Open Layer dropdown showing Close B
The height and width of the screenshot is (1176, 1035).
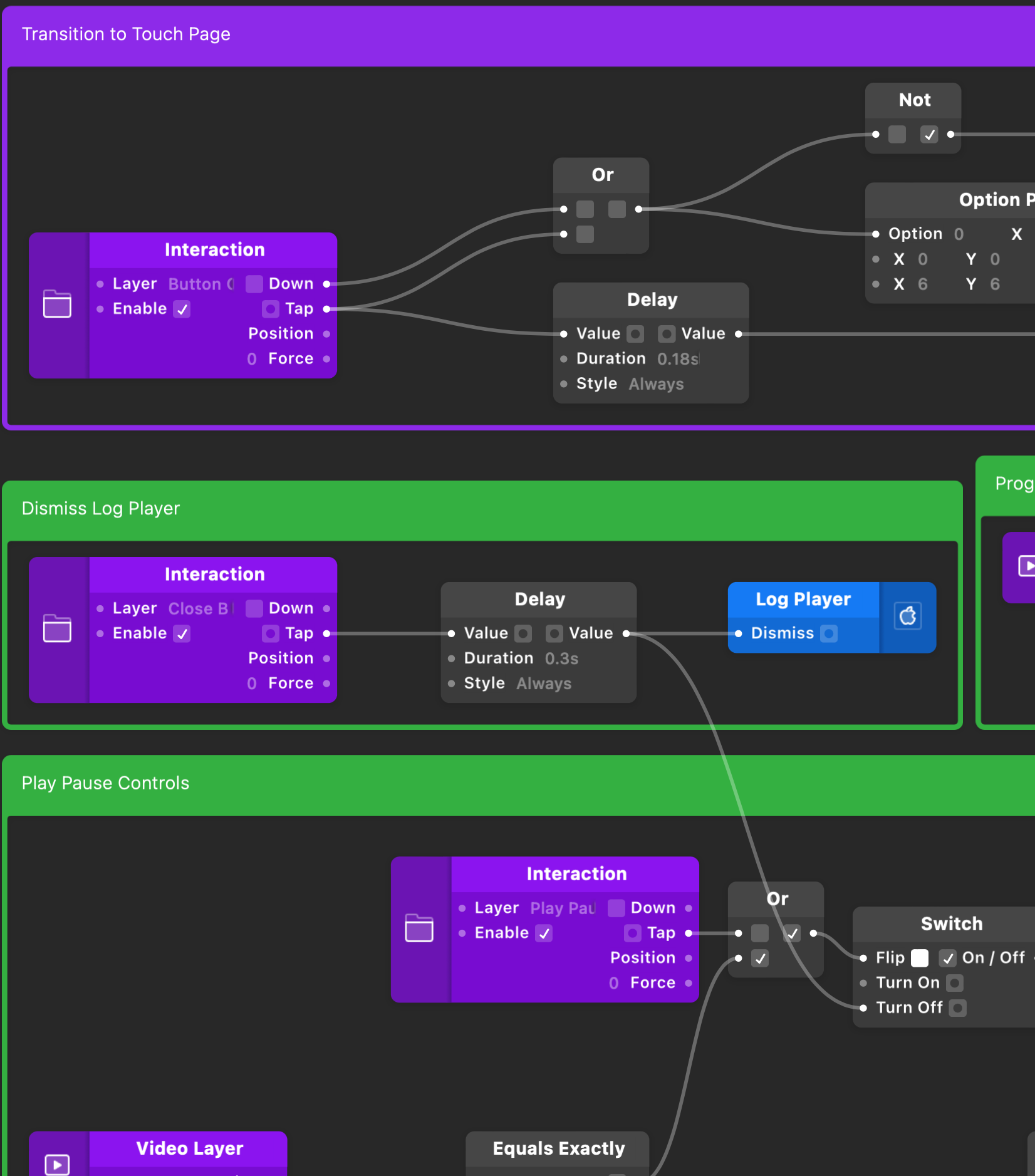[201, 608]
